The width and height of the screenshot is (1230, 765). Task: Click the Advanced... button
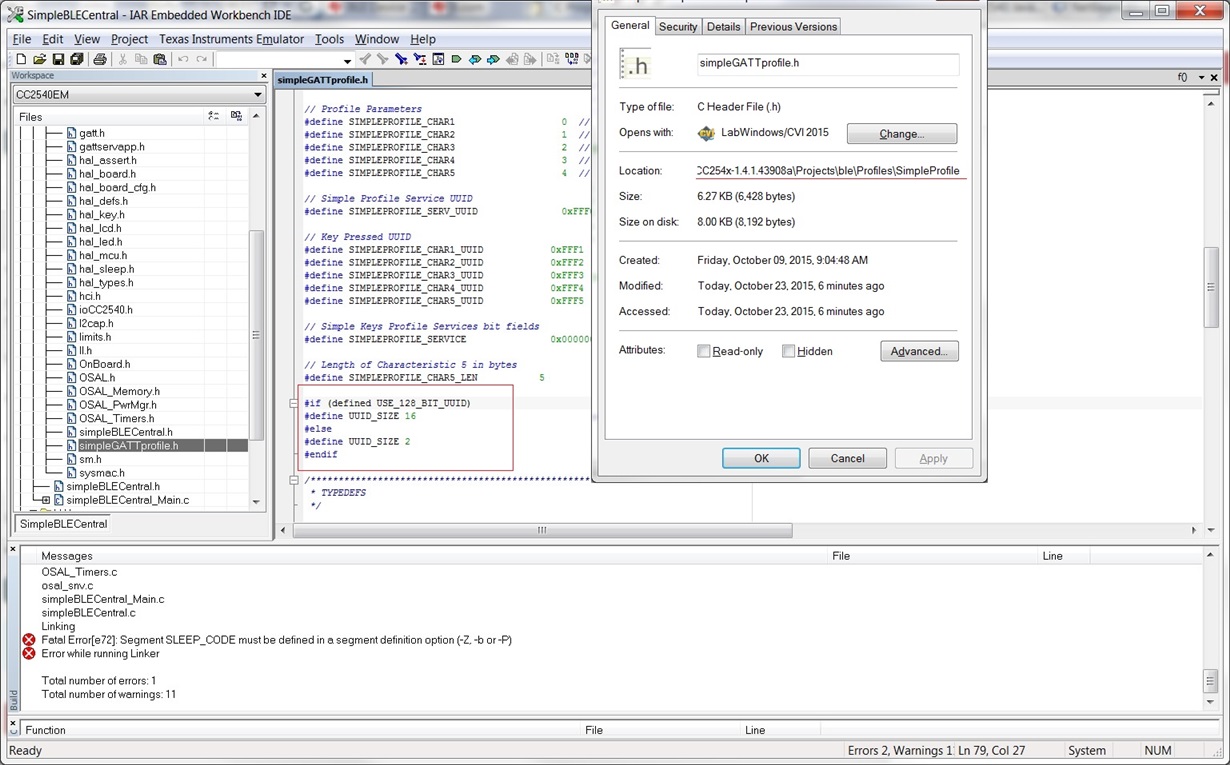[919, 351]
